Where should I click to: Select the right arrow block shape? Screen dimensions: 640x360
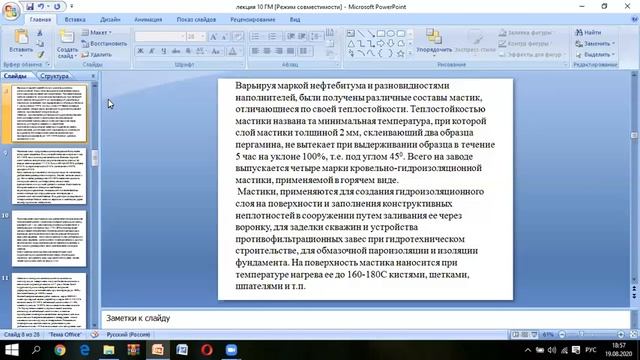click(381, 43)
